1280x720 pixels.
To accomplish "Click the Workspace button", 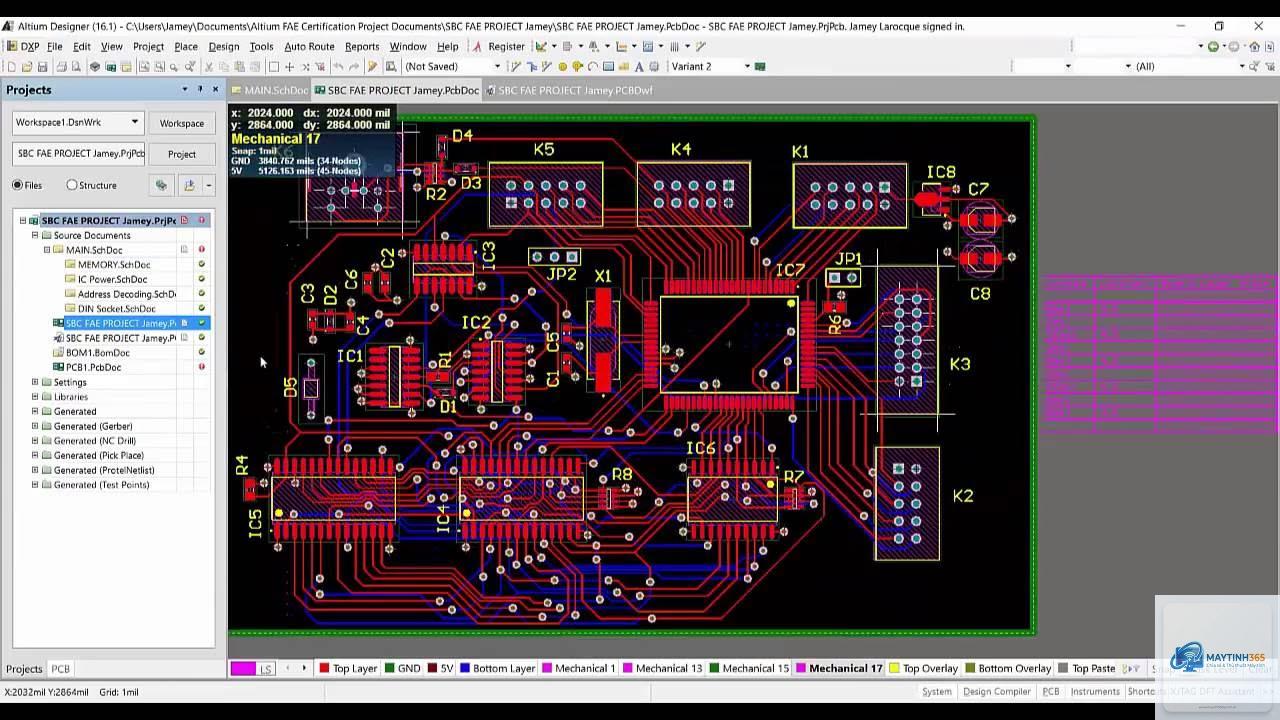I will (182, 123).
